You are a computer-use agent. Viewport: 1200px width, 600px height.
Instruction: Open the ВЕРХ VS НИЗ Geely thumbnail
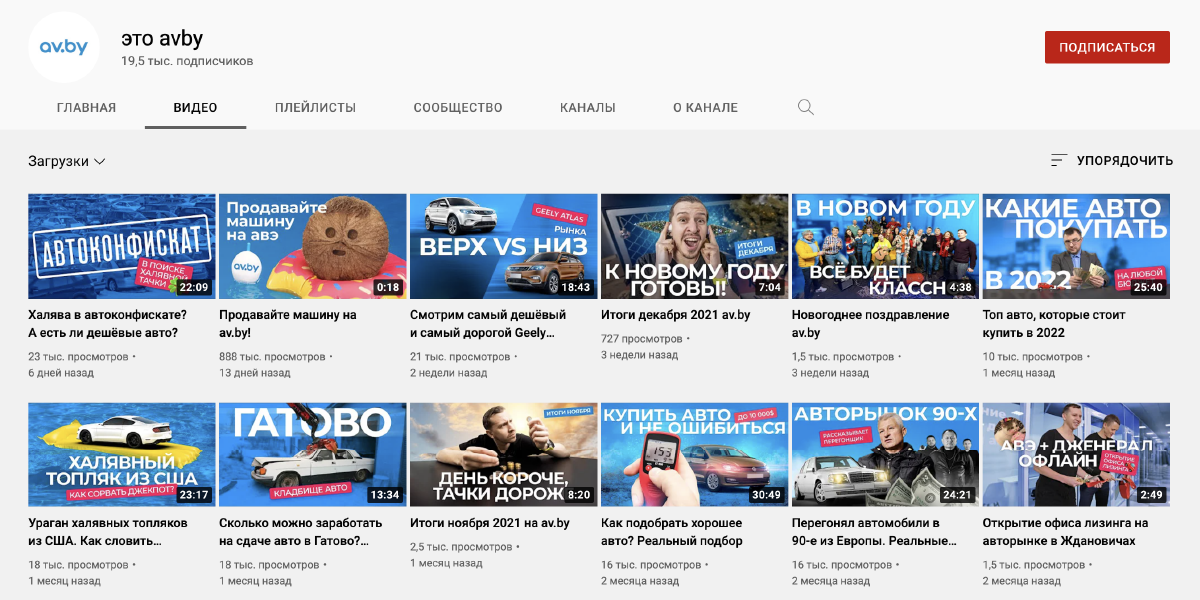tap(504, 247)
